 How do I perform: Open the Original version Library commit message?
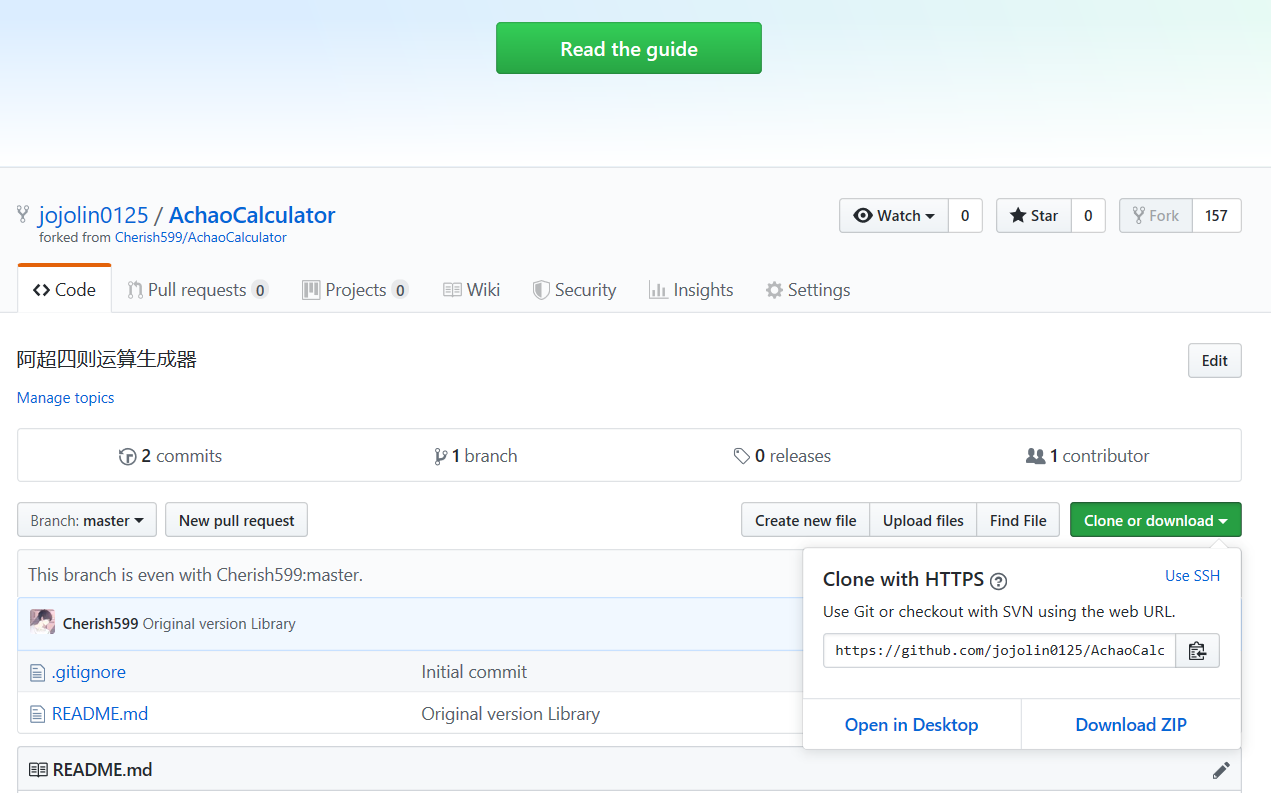(219, 624)
